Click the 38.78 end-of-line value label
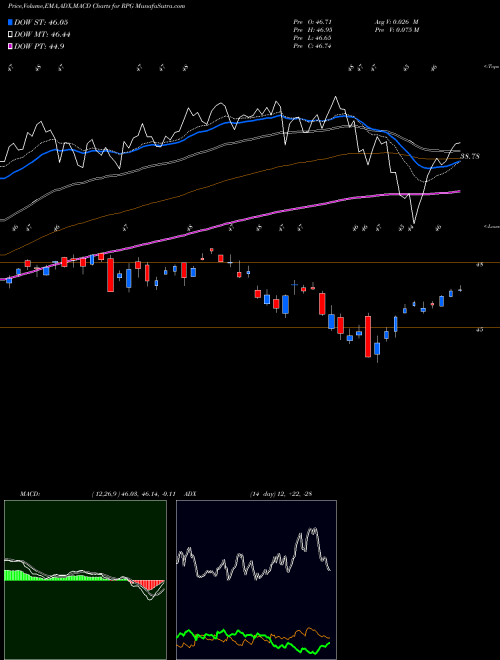This screenshot has width=500, height=660. click(x=470, y=157)
